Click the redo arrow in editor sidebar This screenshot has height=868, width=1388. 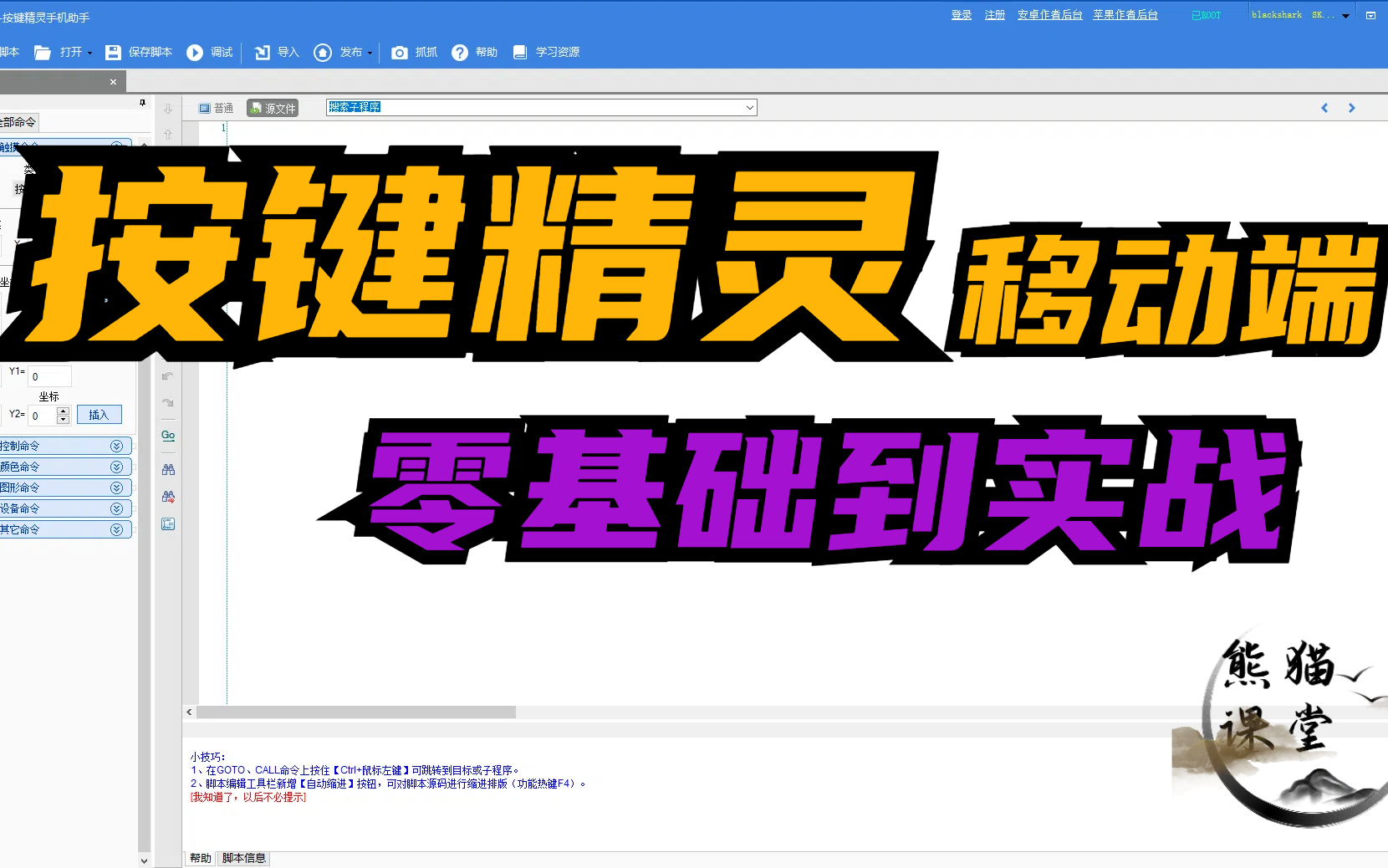168,402
